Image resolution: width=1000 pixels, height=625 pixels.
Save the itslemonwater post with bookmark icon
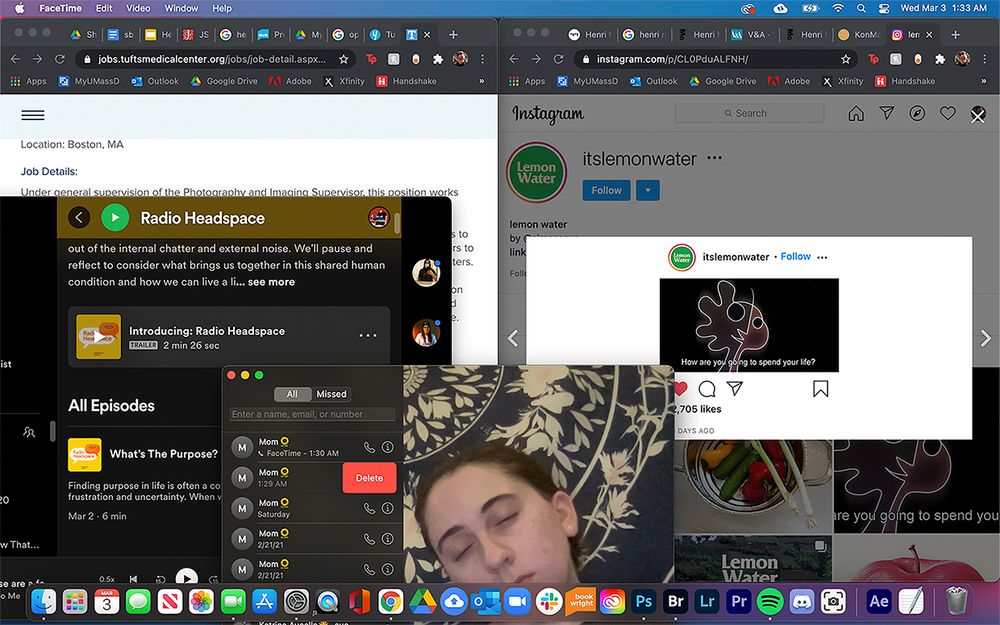[820, 388]
